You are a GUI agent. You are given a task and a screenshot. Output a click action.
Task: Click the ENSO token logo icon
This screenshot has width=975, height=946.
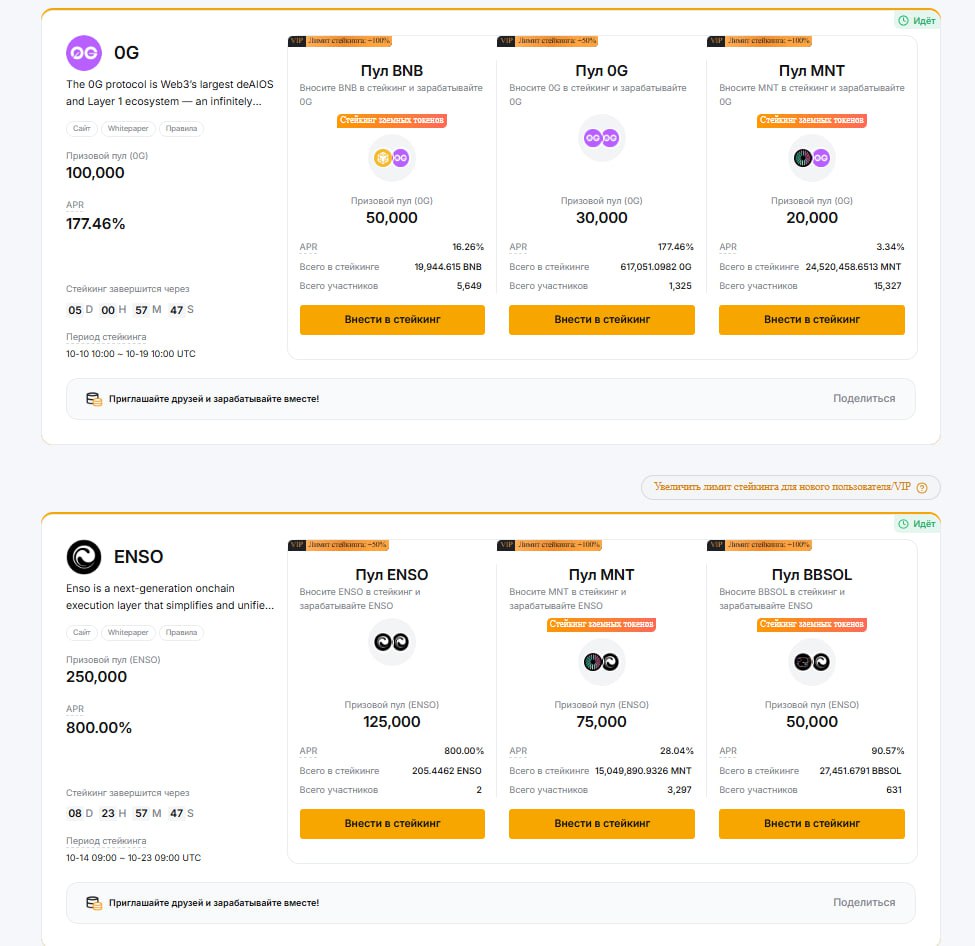click(x=84, y=557)
